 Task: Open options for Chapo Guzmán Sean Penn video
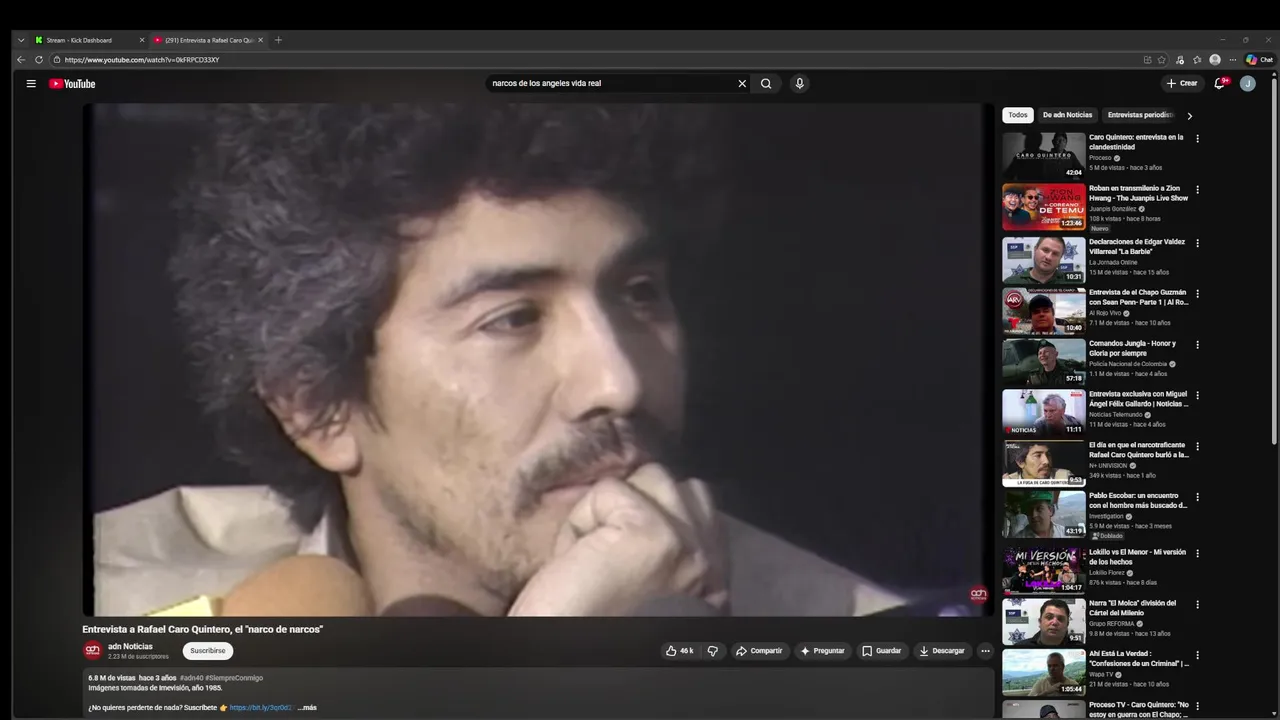(1197, 294)
